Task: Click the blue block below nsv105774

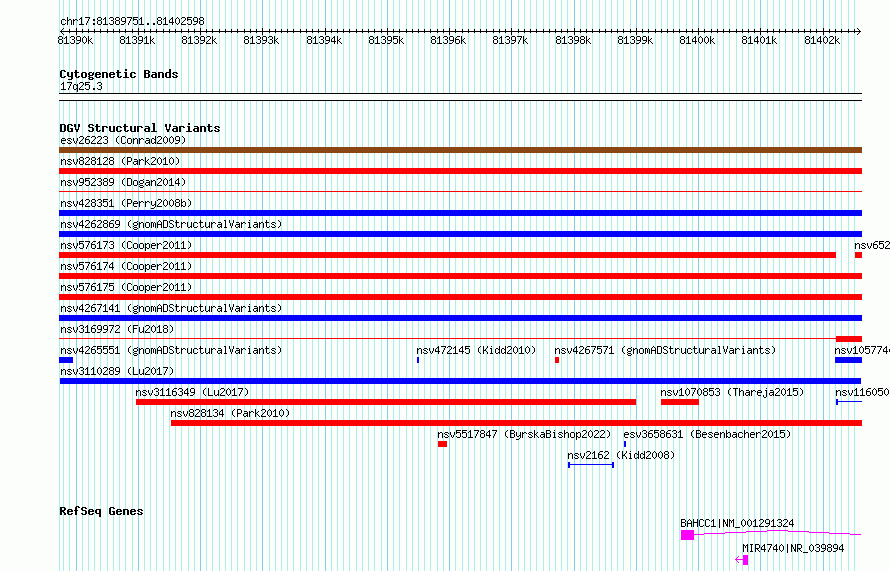Action: tap(849, 360)
